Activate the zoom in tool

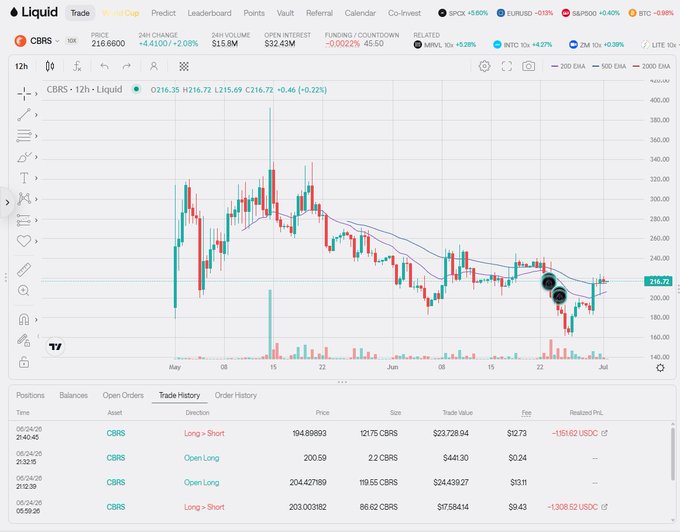pyautogui.click(x=24, y=290)
